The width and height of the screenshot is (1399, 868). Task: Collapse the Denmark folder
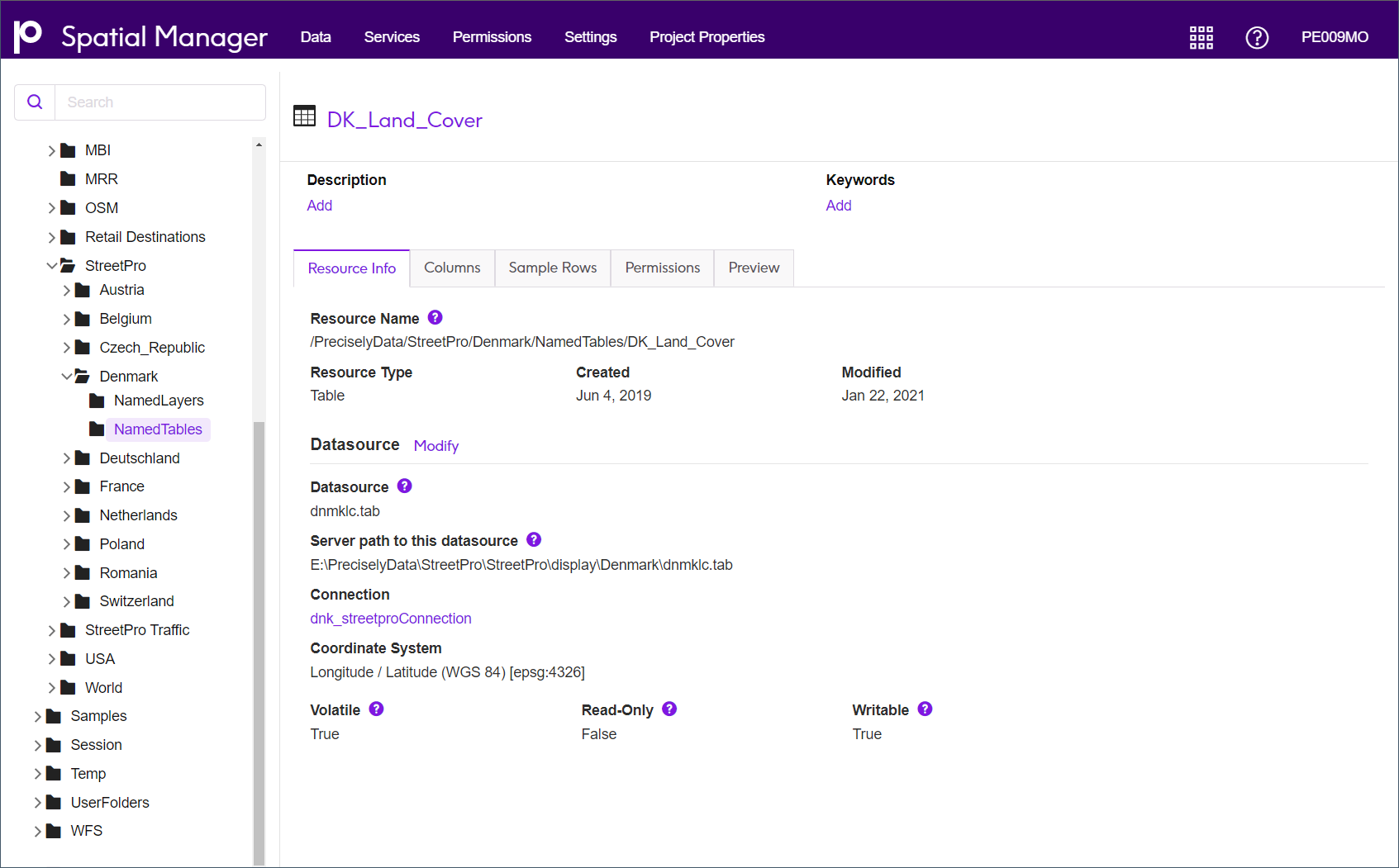tap(67, 376)
